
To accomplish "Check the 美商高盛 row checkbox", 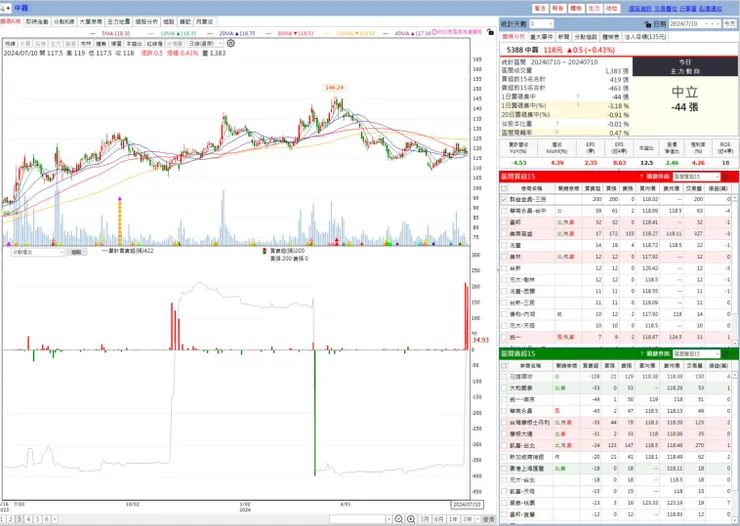I will pyautogui.click(x=504, y=234).
